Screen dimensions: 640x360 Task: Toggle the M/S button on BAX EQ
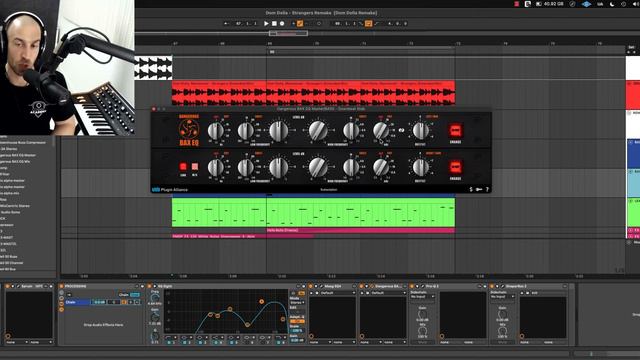coord(195,167)
